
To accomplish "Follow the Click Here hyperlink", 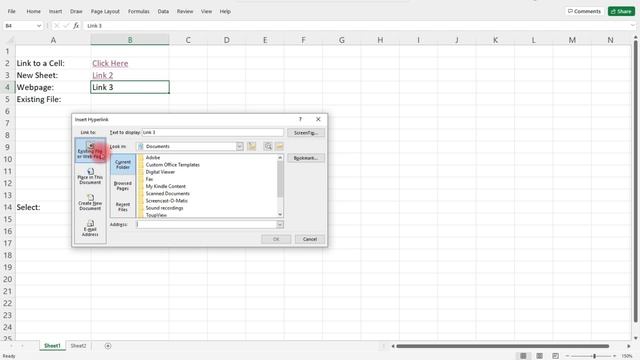I will click(110, 63).
